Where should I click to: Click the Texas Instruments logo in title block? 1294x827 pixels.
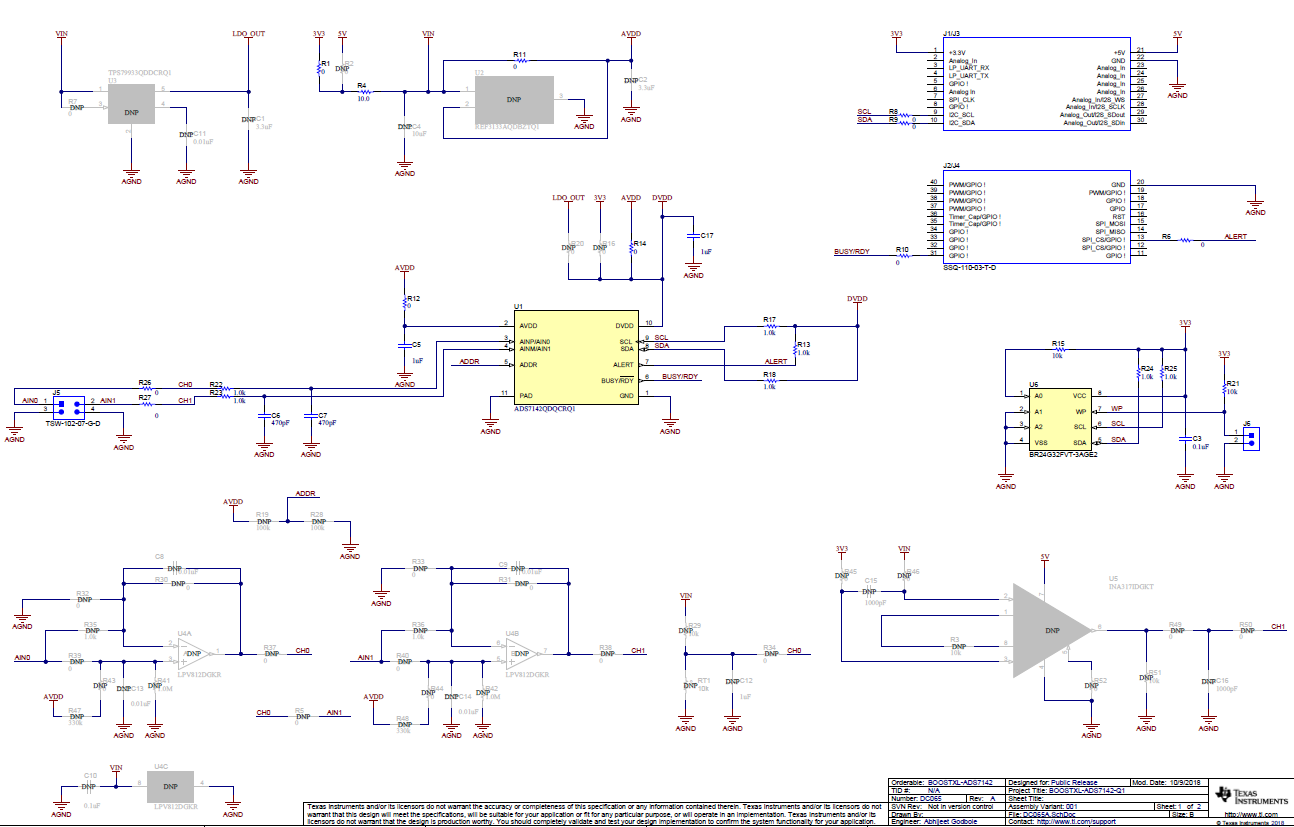tap(1251, 796)
